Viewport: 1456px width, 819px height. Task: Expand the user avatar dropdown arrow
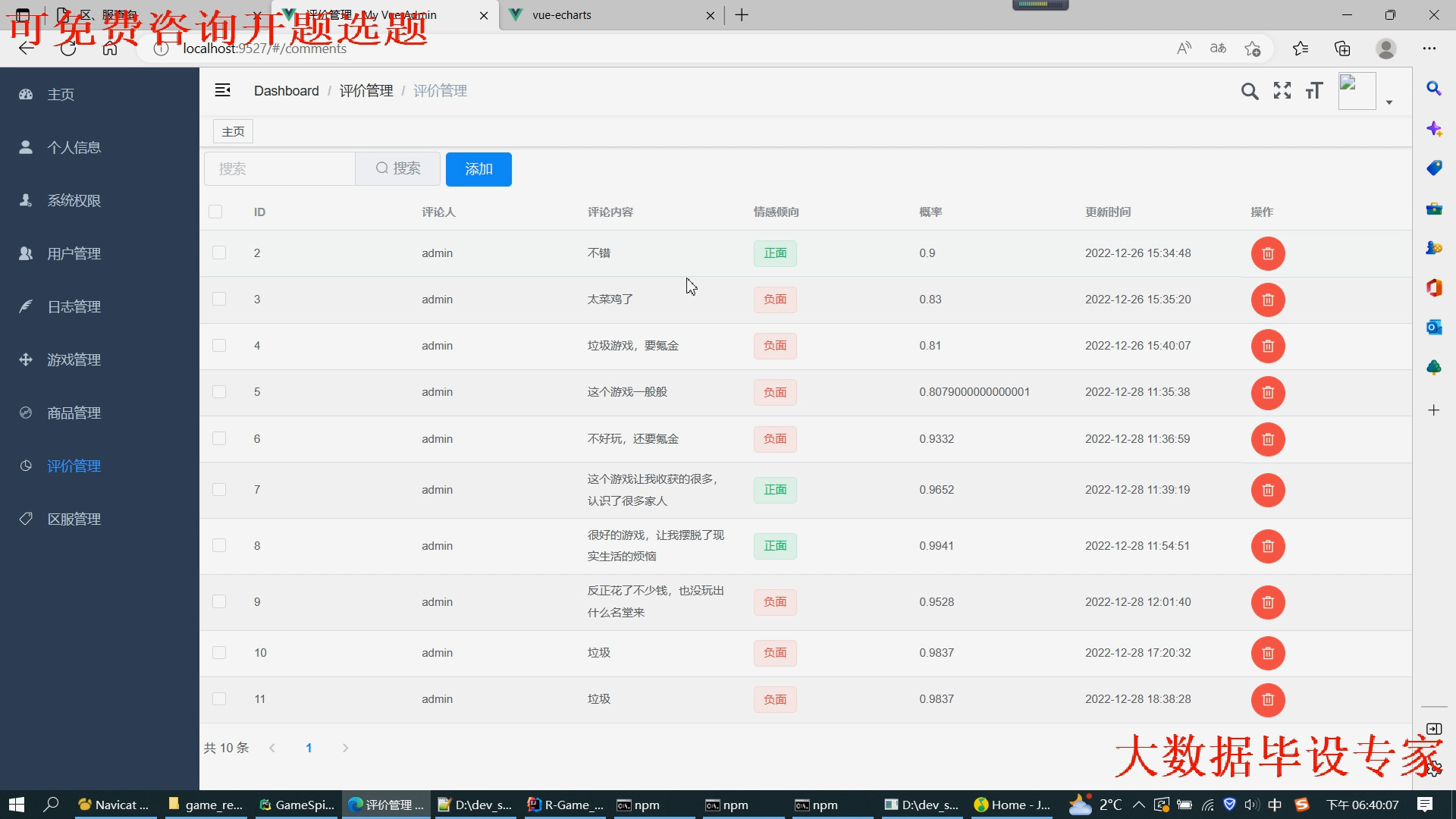click(1389, 102)
